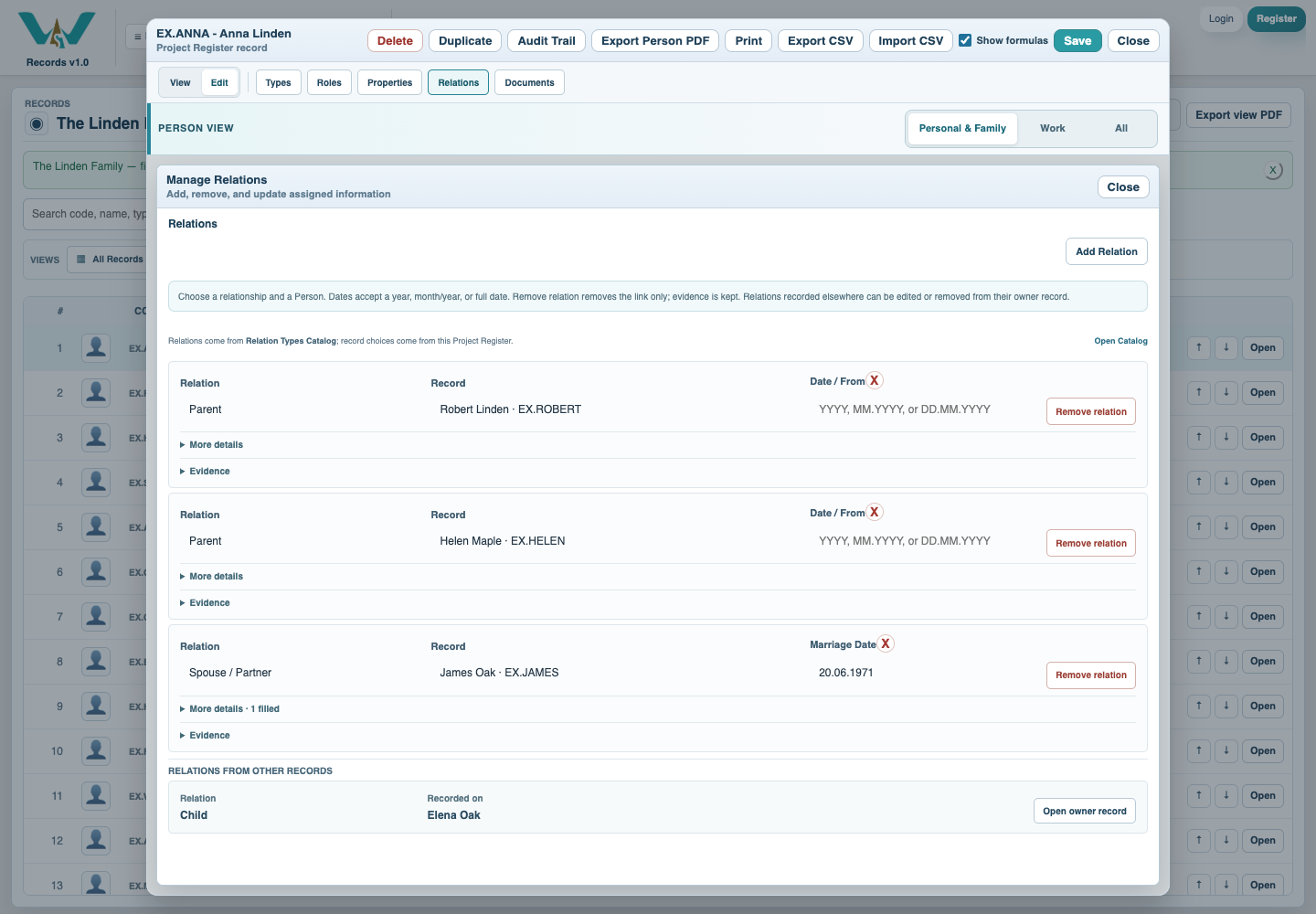Viewport: 1316px width, 914px height.
Task: Clear Date / From on Robert Linden relation
Action: coord(875,380)
